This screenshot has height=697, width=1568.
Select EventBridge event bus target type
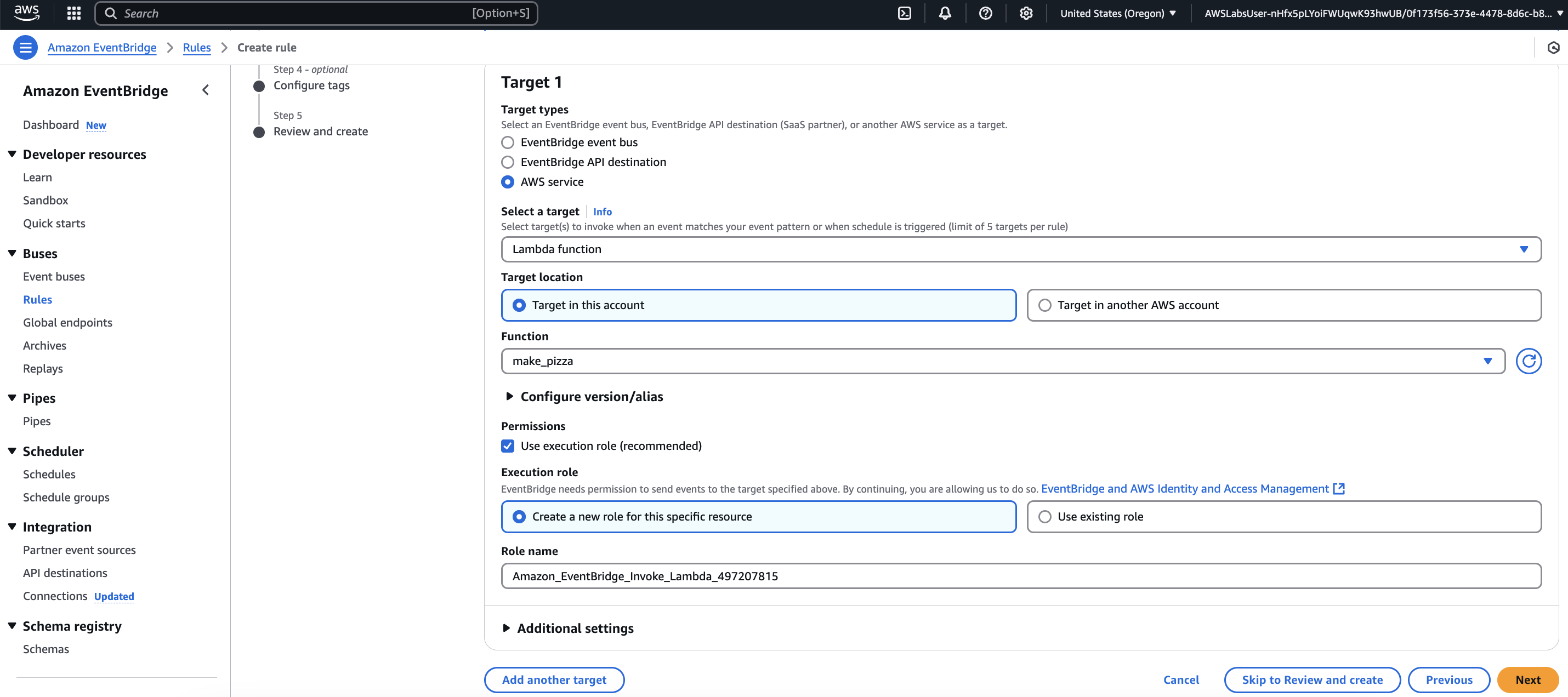click(x=508, y=142)
